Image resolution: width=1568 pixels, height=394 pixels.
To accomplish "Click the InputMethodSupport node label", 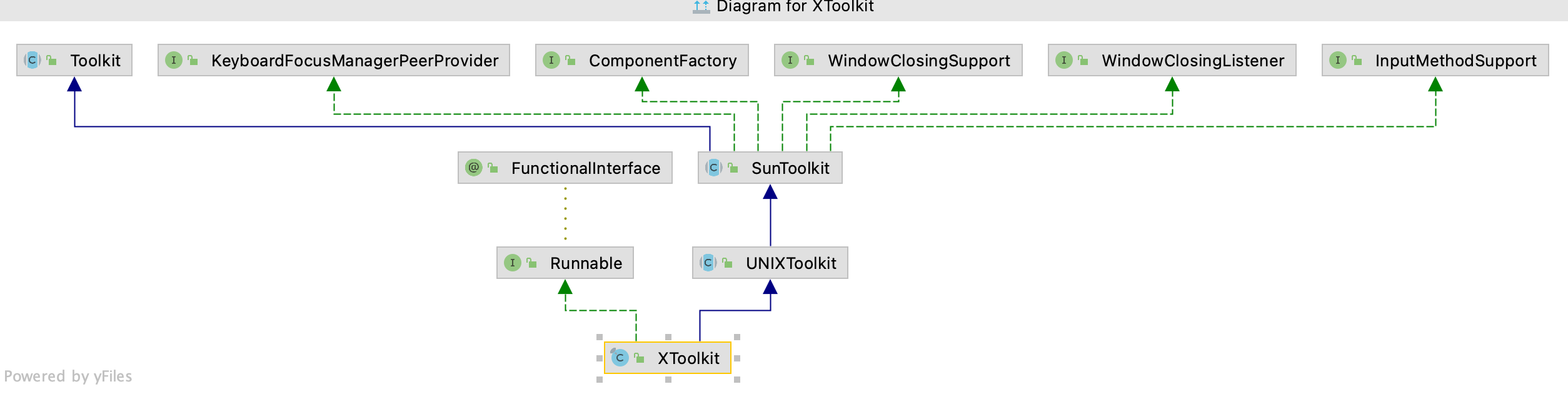I will coord(1455,61).
